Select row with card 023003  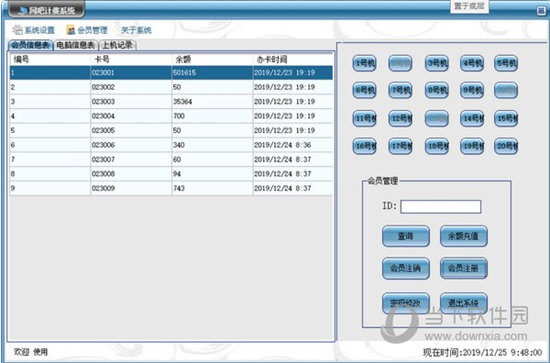171,102
